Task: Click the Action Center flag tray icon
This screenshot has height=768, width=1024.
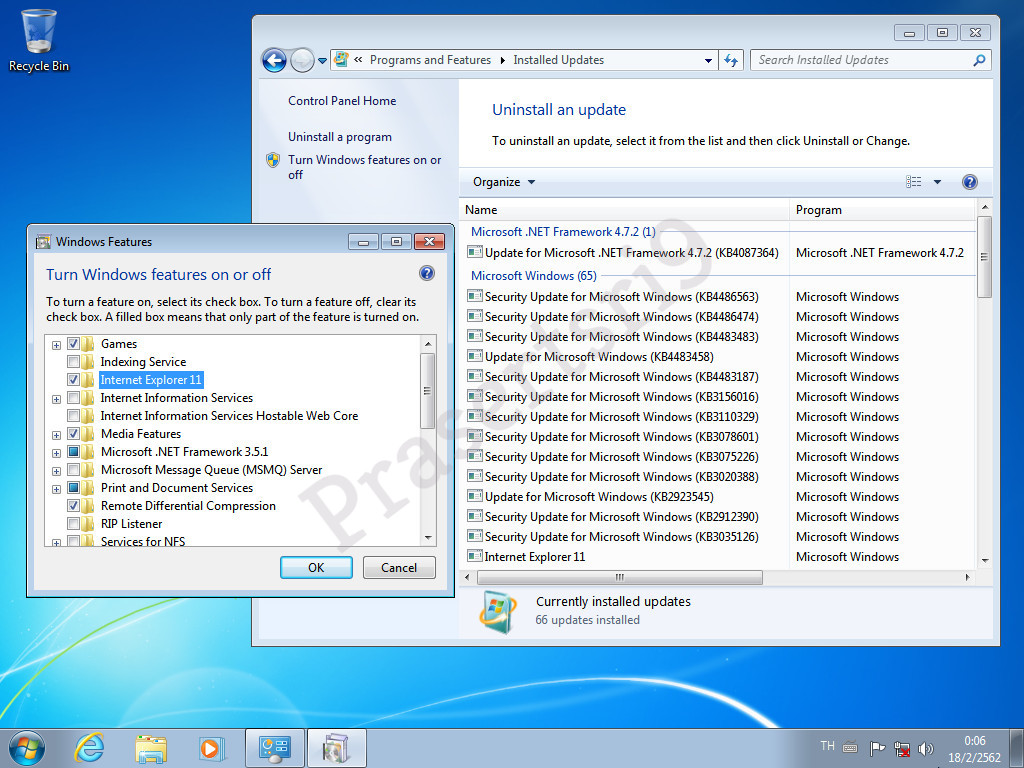Action: tap(877, 748)
